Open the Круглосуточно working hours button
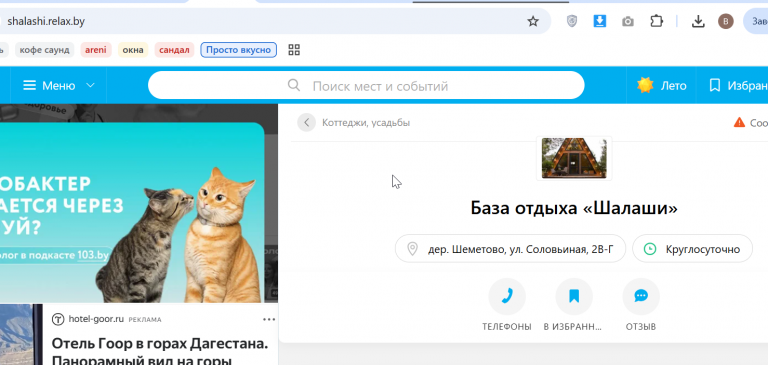This screenshot has height=365, width=768. tap(692, 249)
